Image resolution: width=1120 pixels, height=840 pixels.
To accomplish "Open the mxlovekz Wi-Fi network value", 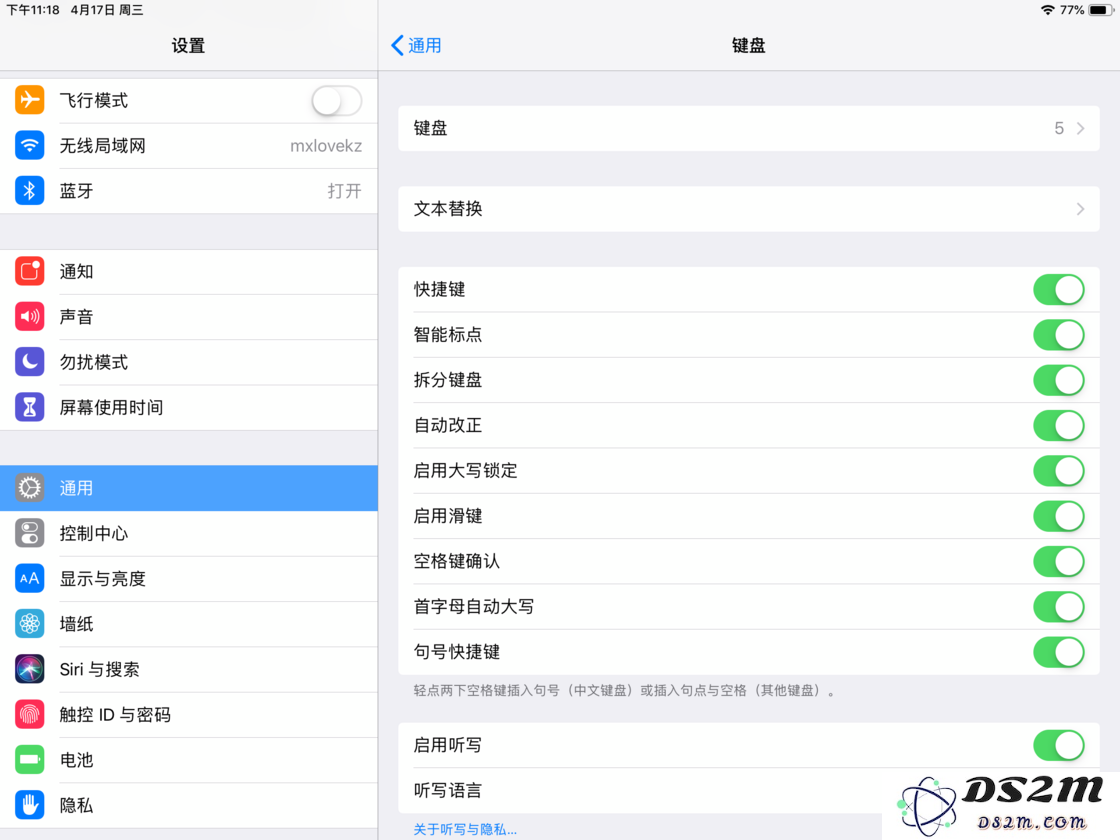I will pyautogui.click(x=326, y=146).
